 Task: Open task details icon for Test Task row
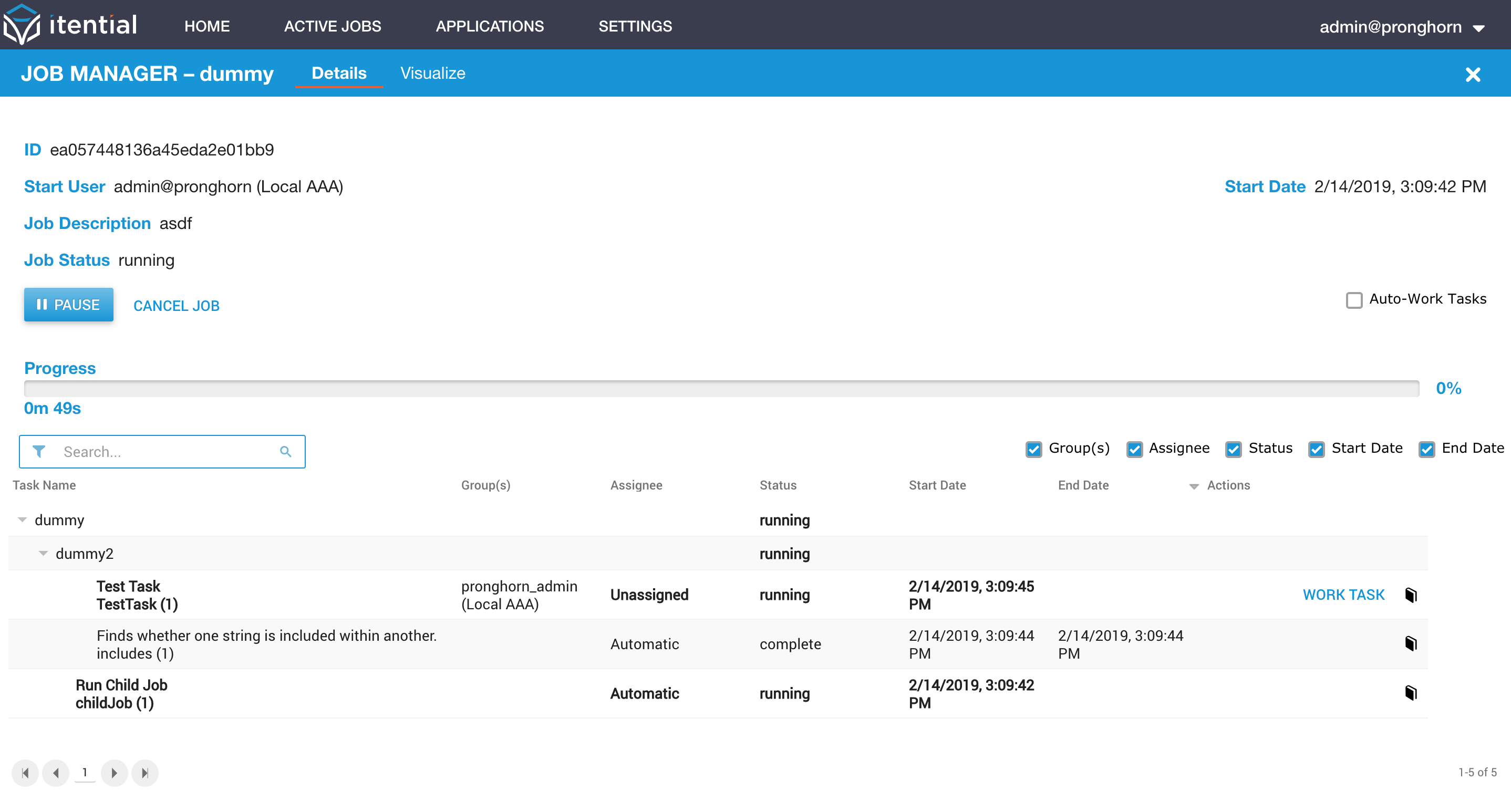[1411, 595]
